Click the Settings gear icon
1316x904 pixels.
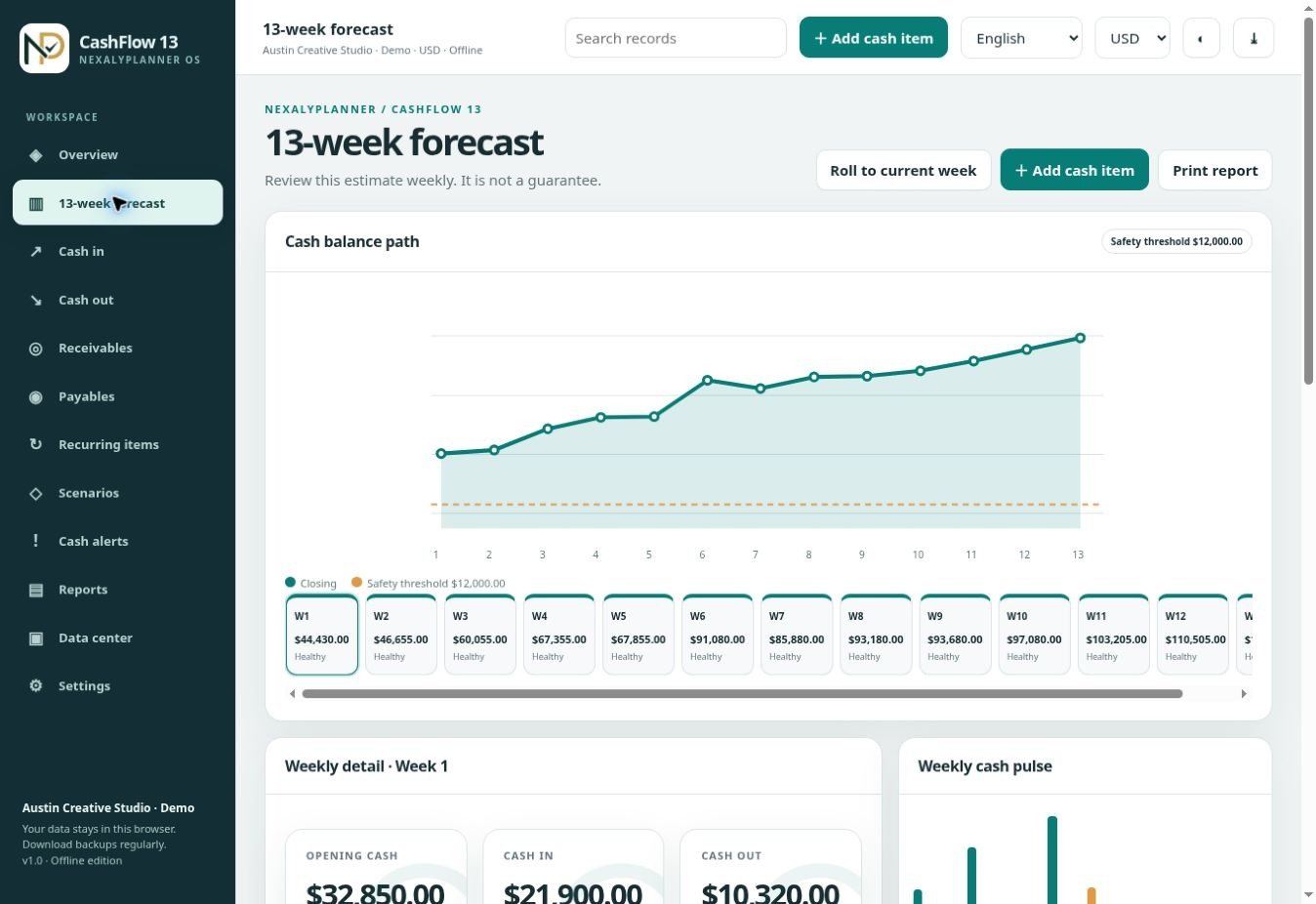[x=36, y=686]
